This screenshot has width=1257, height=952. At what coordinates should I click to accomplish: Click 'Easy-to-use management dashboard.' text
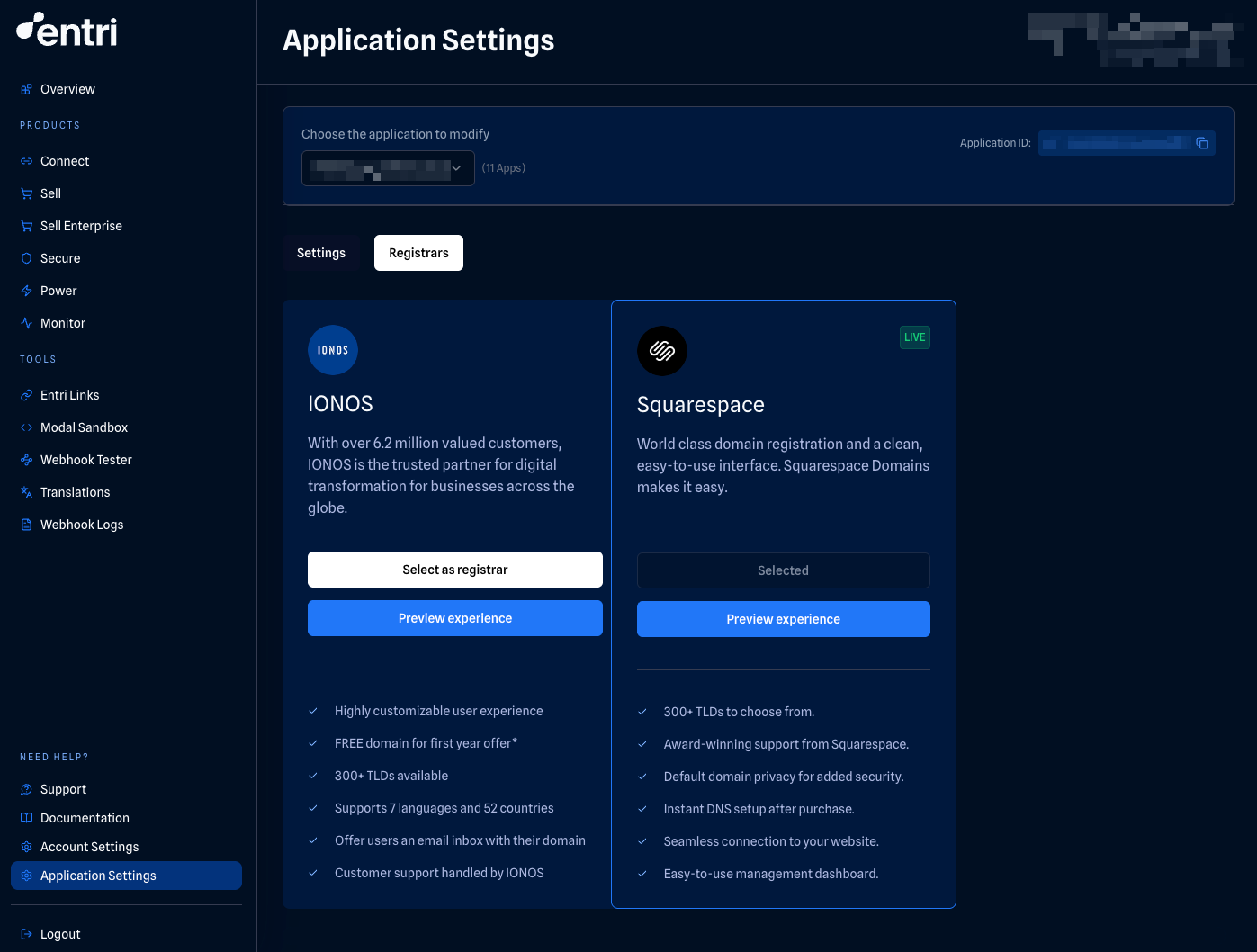771,874
